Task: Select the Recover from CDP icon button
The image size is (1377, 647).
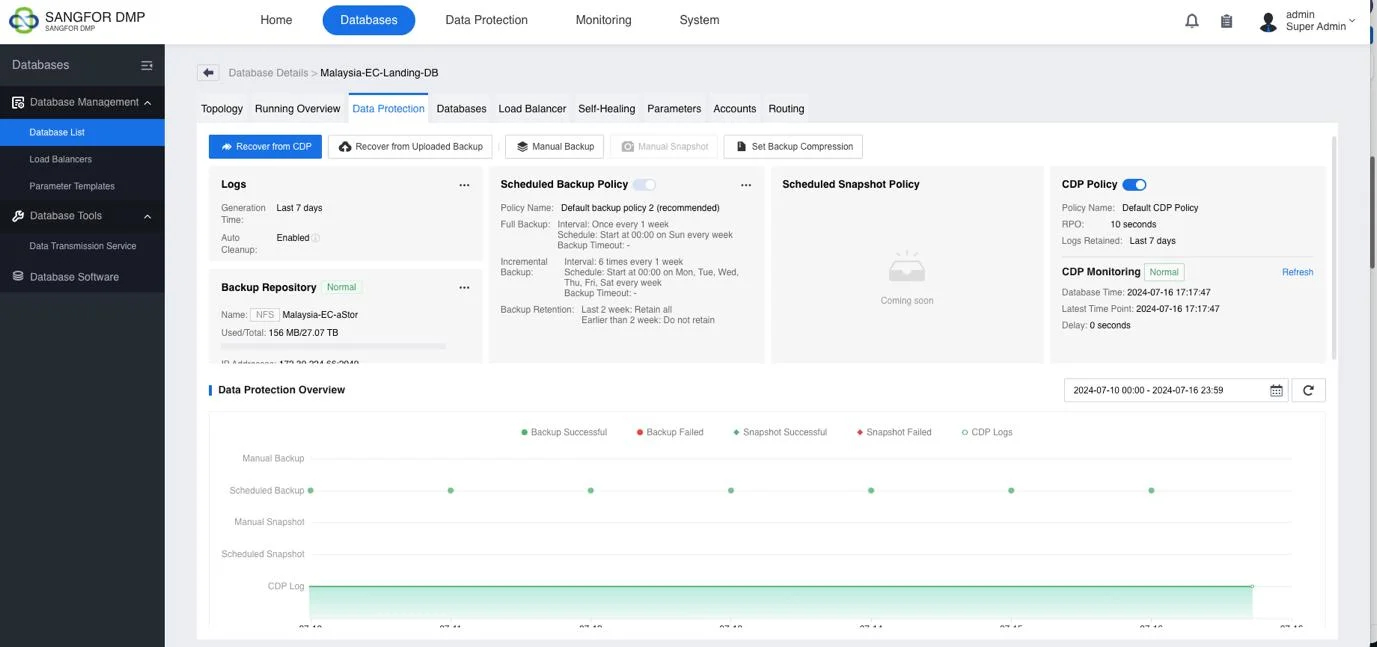Action: [x=225, y=146]
